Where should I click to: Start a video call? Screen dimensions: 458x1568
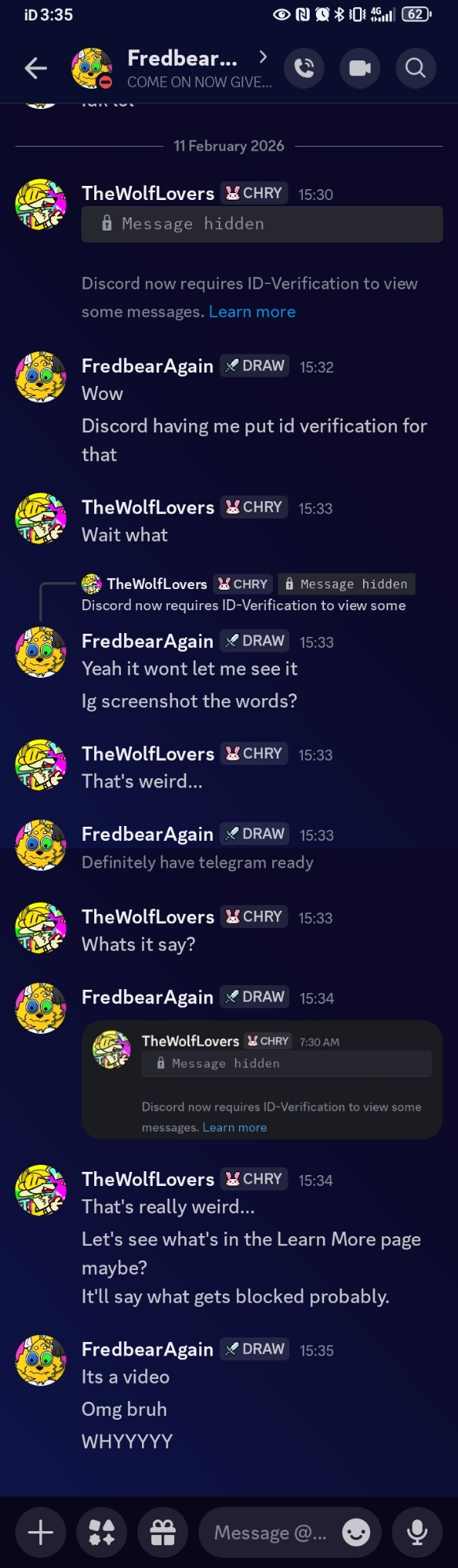[x=360, y=68]
